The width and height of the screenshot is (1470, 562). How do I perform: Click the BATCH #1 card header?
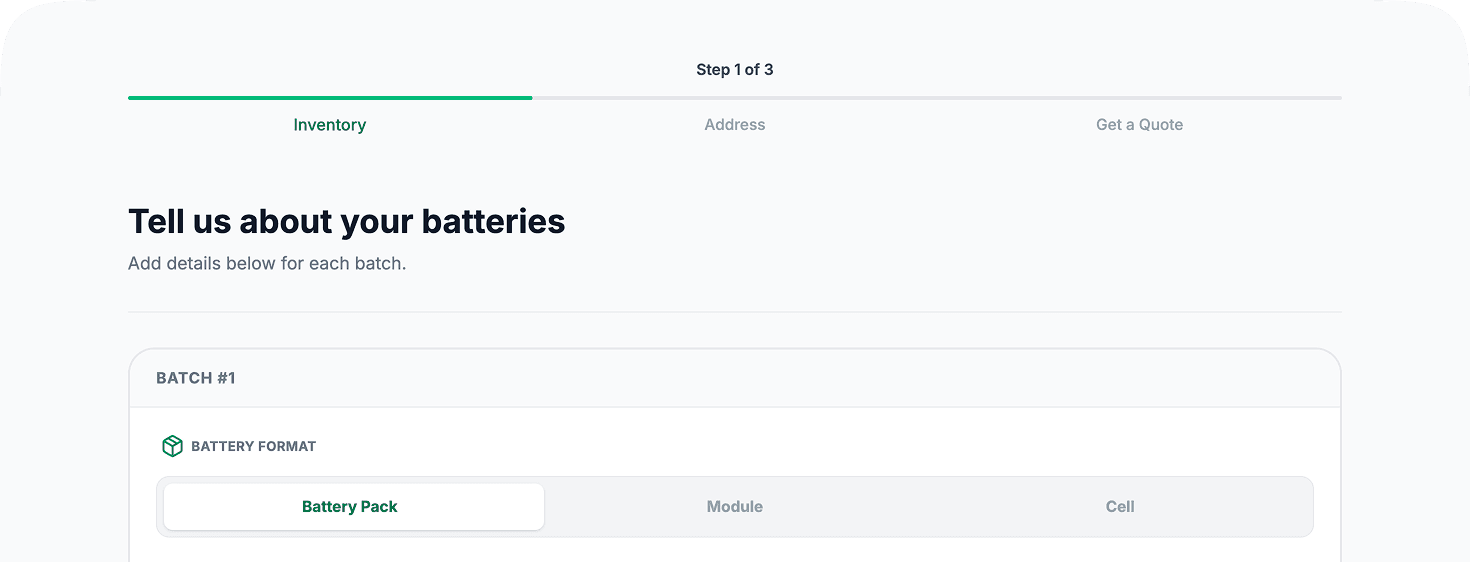click(196, 378)
